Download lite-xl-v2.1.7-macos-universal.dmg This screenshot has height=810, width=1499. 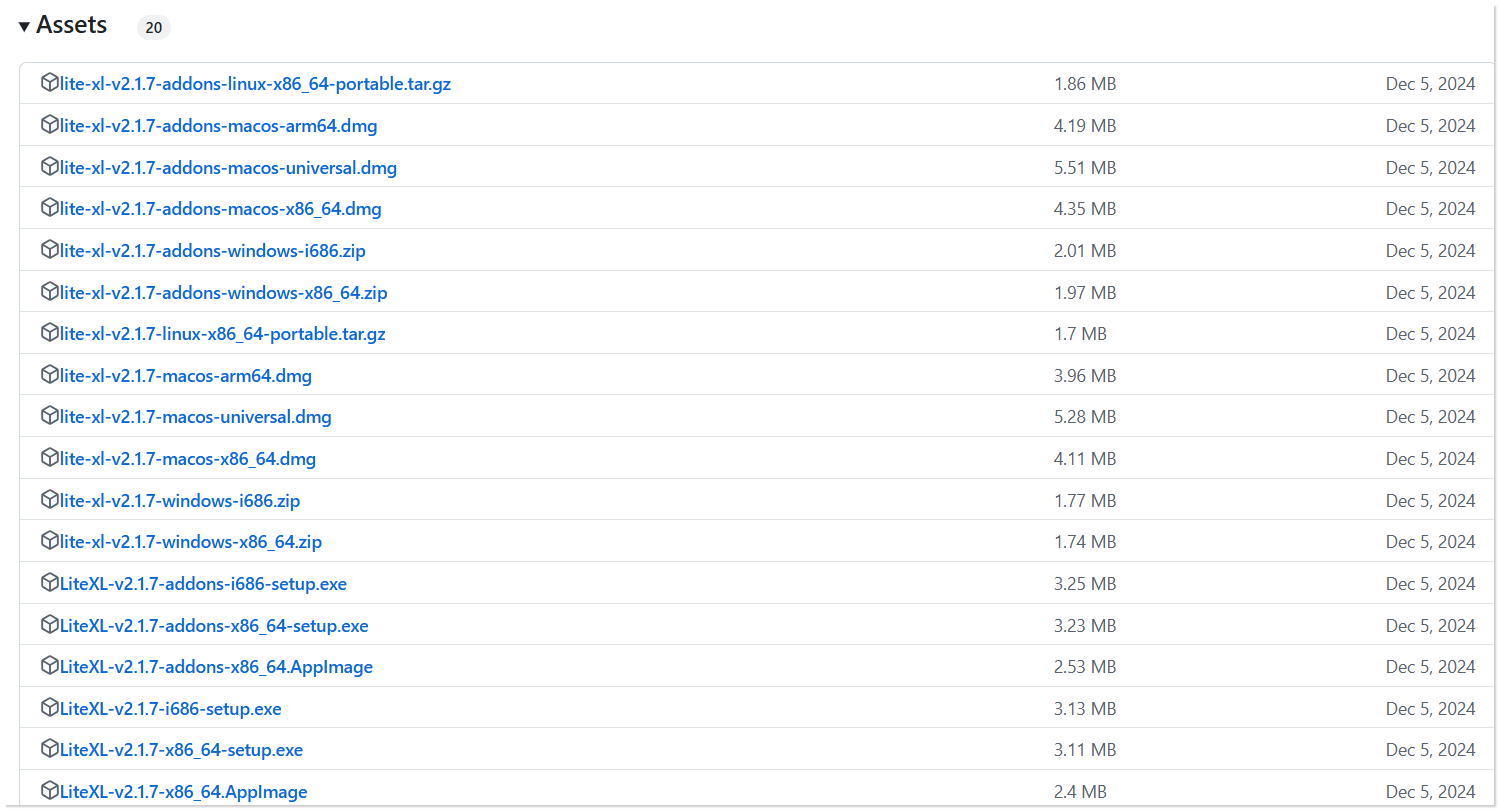pos(196,417)
